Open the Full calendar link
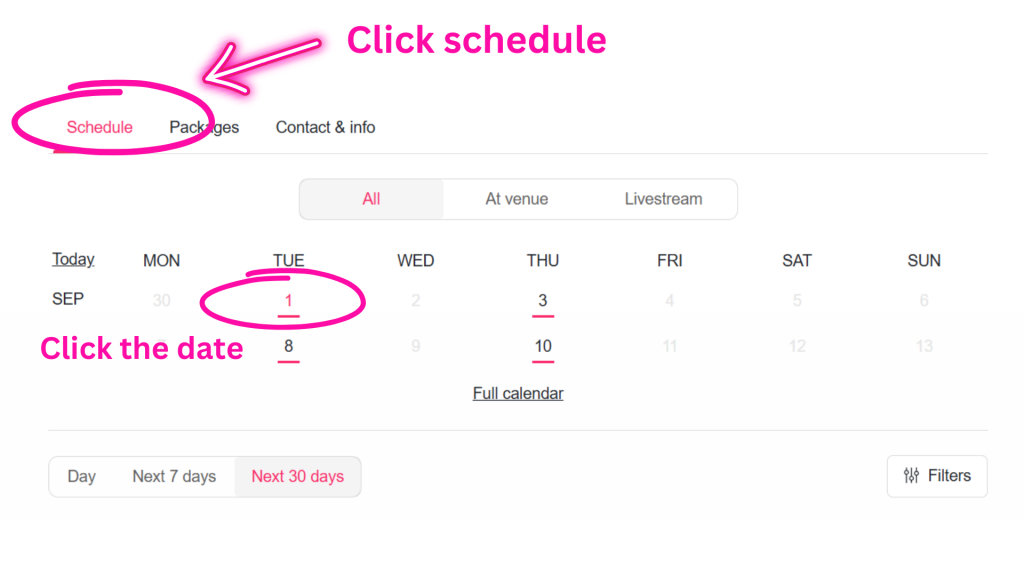The height and width of the screenshot is (576, 1024). point(518,393)
